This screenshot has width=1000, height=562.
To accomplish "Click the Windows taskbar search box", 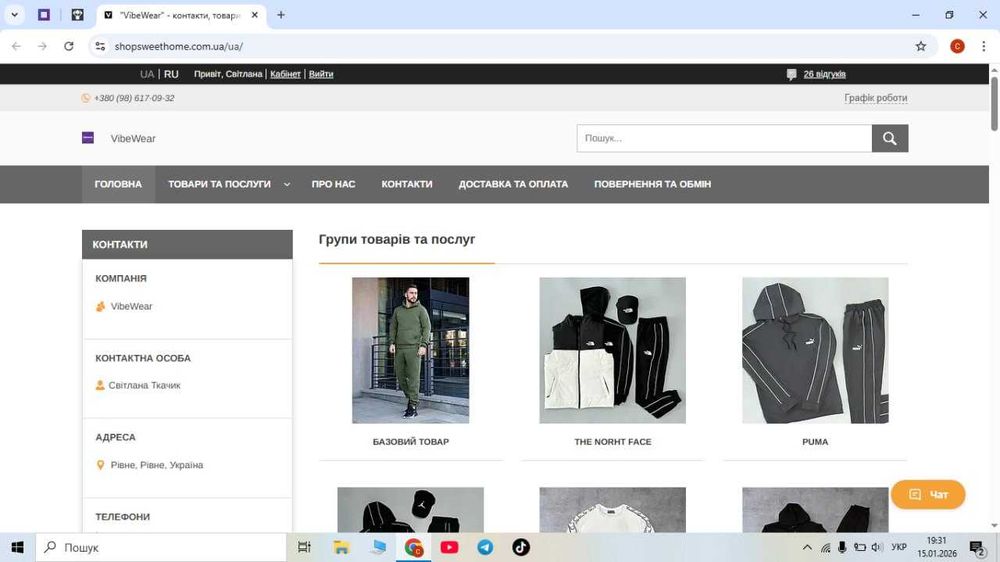I will (161, 547).
